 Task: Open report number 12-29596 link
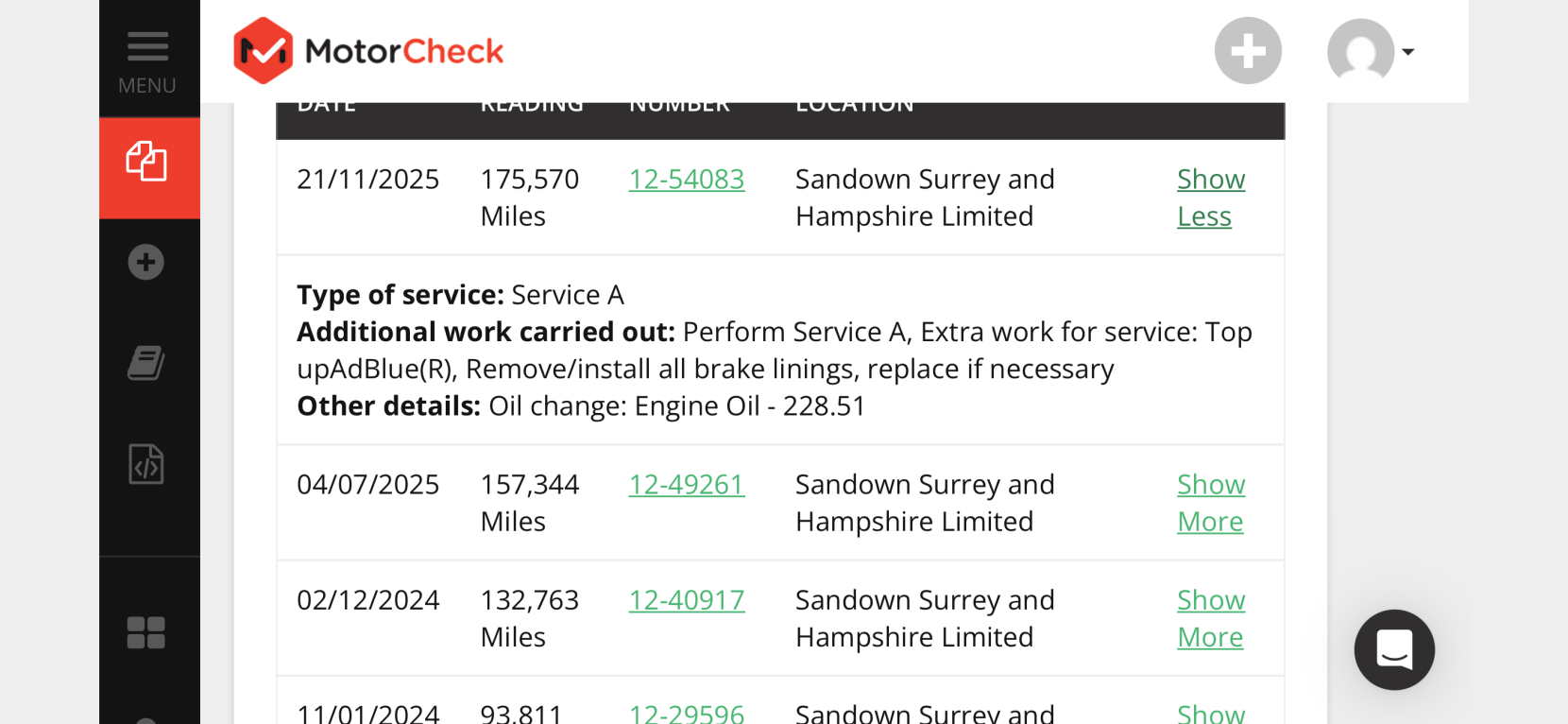[687, 713]
